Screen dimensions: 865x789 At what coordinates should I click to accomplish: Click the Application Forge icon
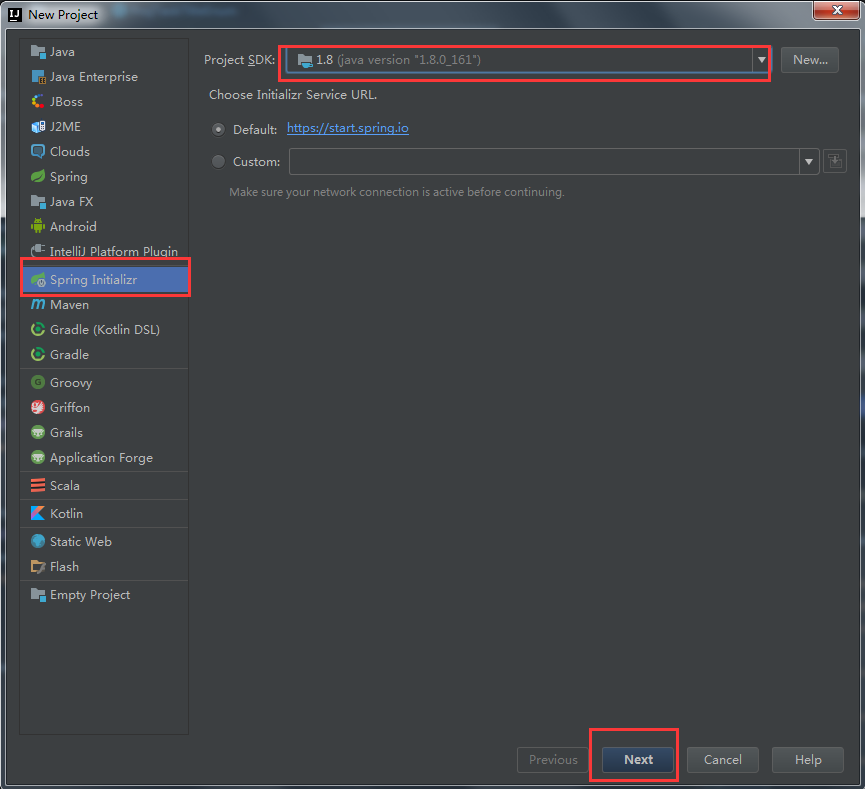click(x=38, y=457)
